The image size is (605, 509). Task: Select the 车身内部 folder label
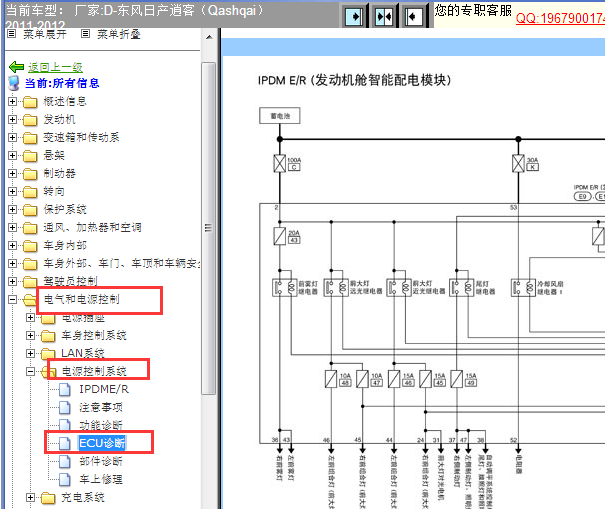tap(65, 245)
